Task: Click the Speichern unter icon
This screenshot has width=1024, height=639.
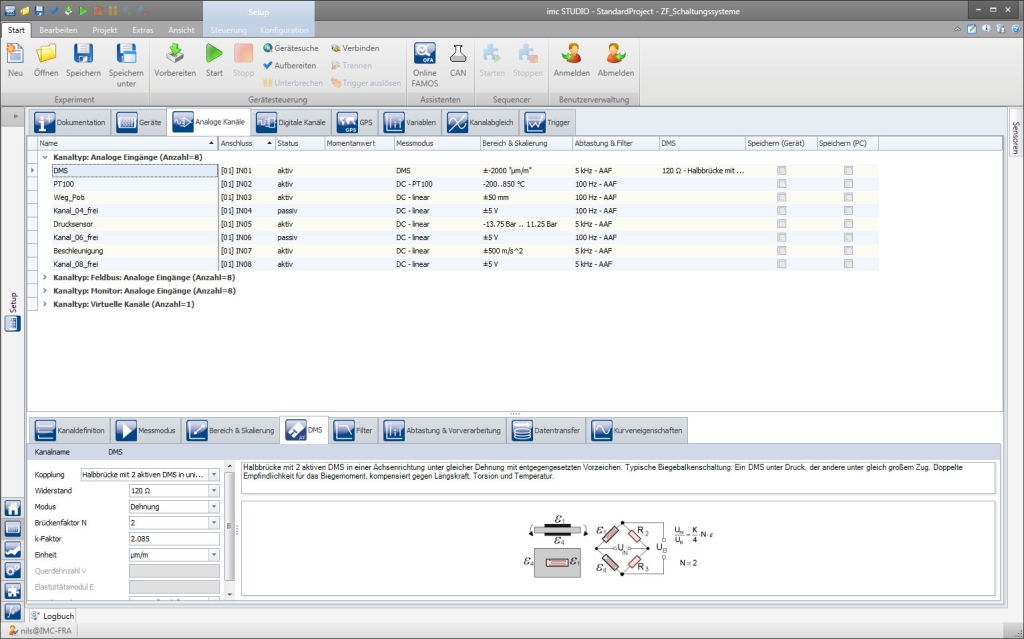Action: coord(126,55)
